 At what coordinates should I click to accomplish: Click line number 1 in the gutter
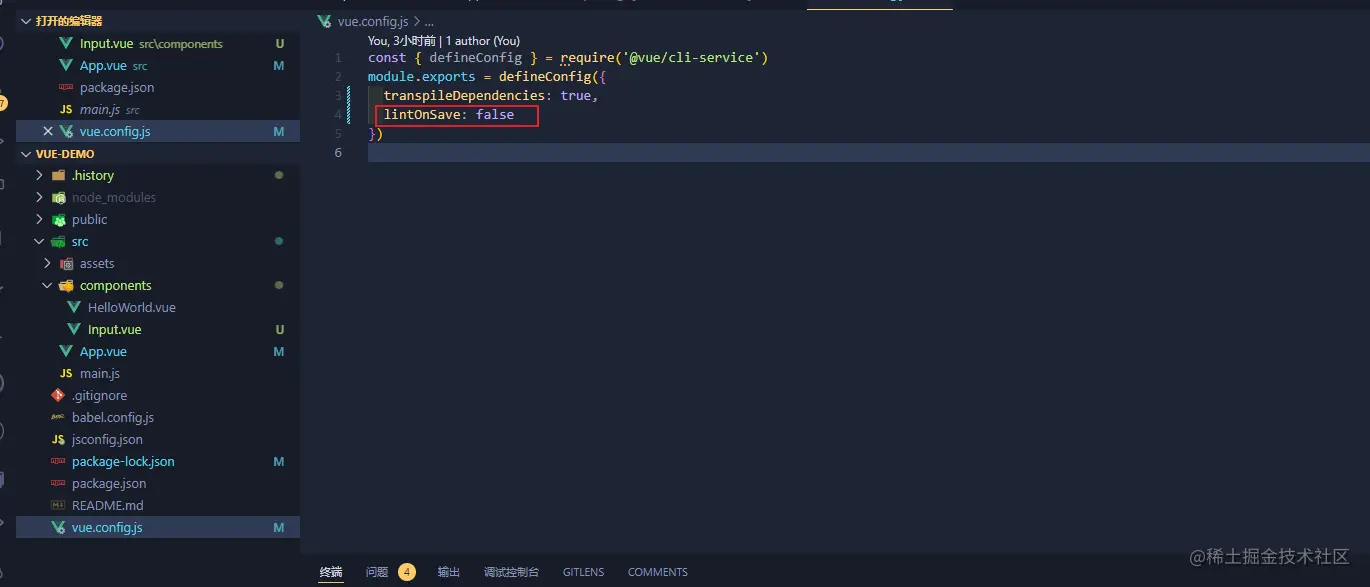click(339, 58)
